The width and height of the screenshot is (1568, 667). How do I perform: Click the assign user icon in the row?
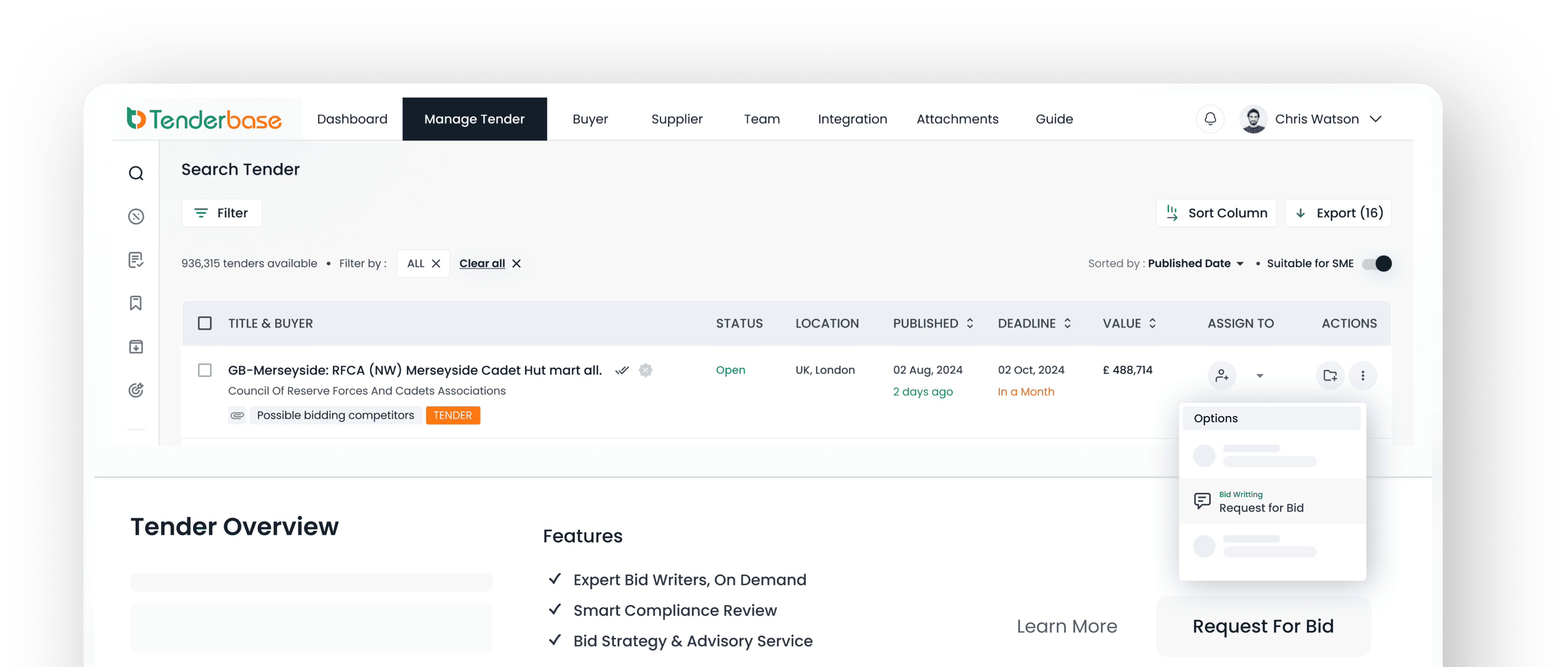1222,376
